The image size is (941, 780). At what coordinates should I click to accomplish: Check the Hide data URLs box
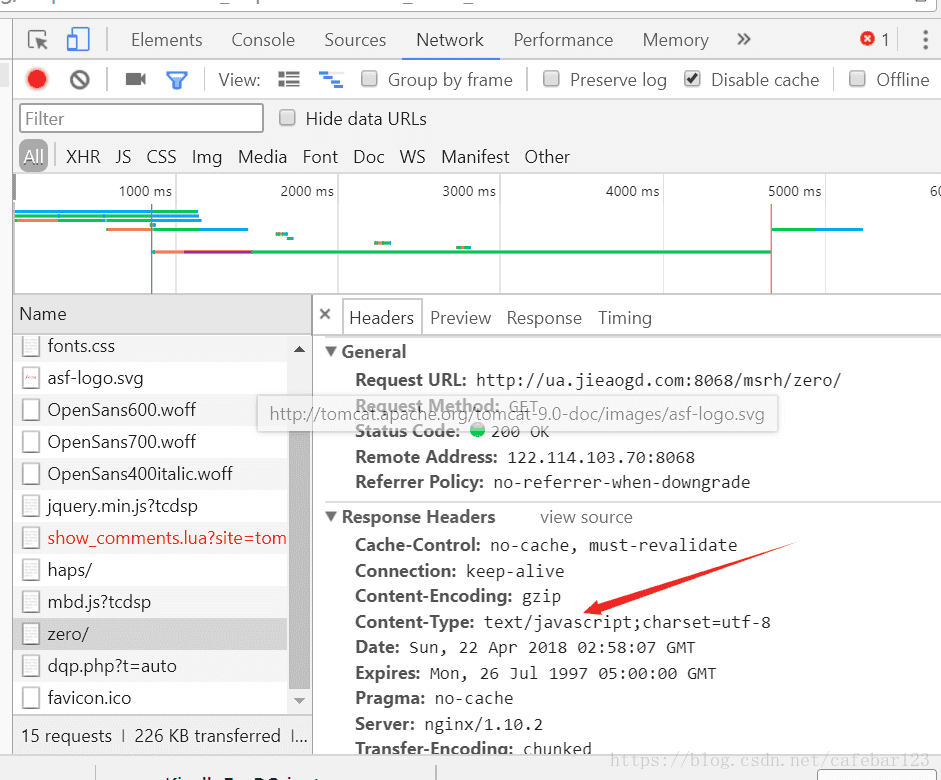pyautogui.click(x=287, y=118)
